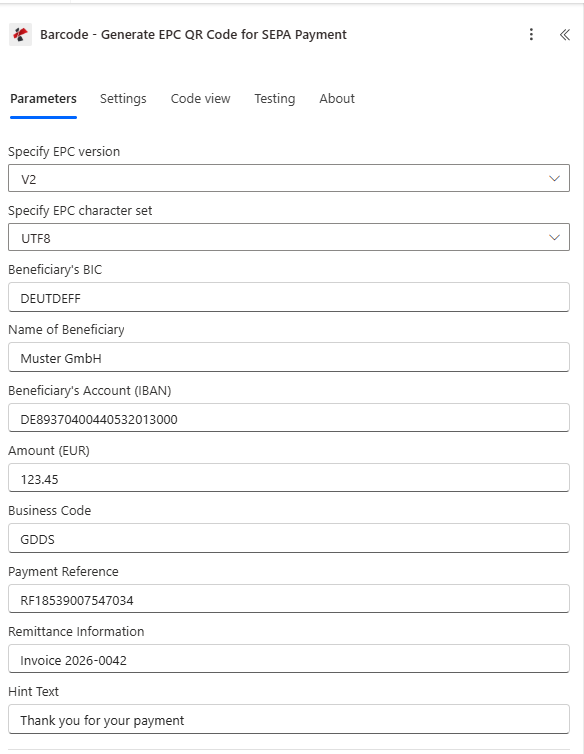Image resolution: width=584 pixels, height=754 pixels.
Task: Switch to the Parameters tab
Action: [43, 99]
